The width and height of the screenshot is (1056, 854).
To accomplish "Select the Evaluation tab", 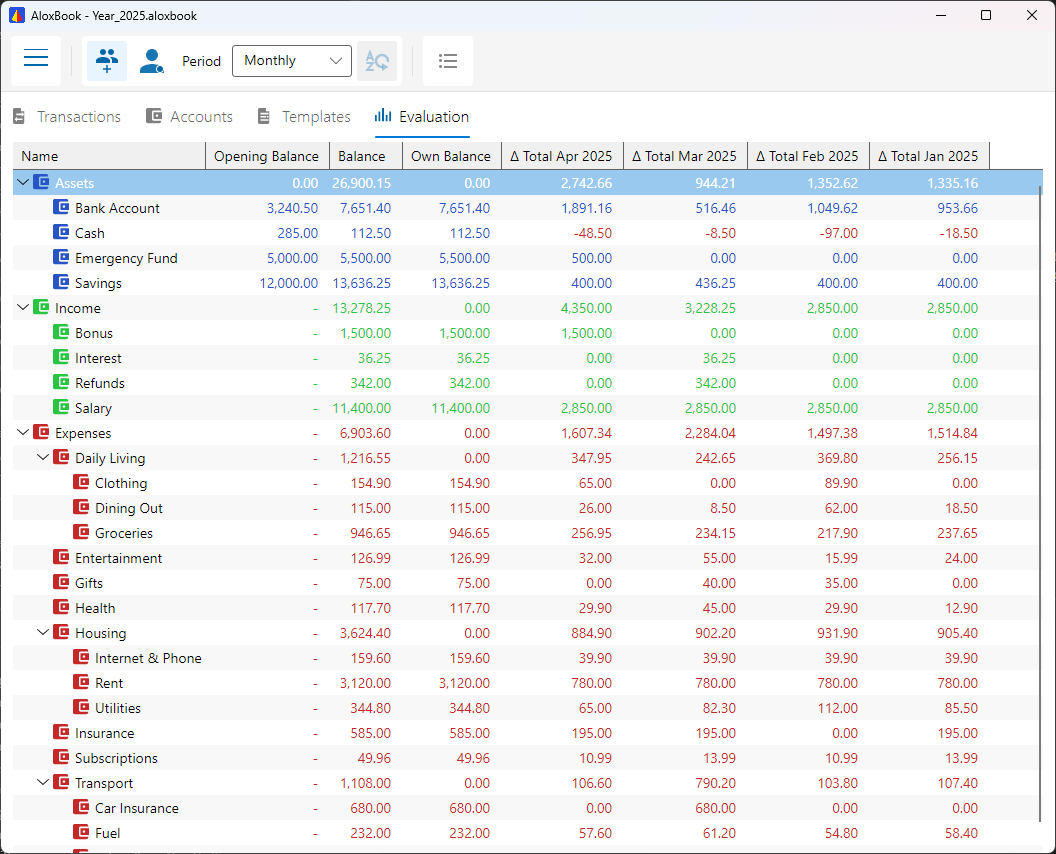I will pyautogui.click(x=421, y=116).
